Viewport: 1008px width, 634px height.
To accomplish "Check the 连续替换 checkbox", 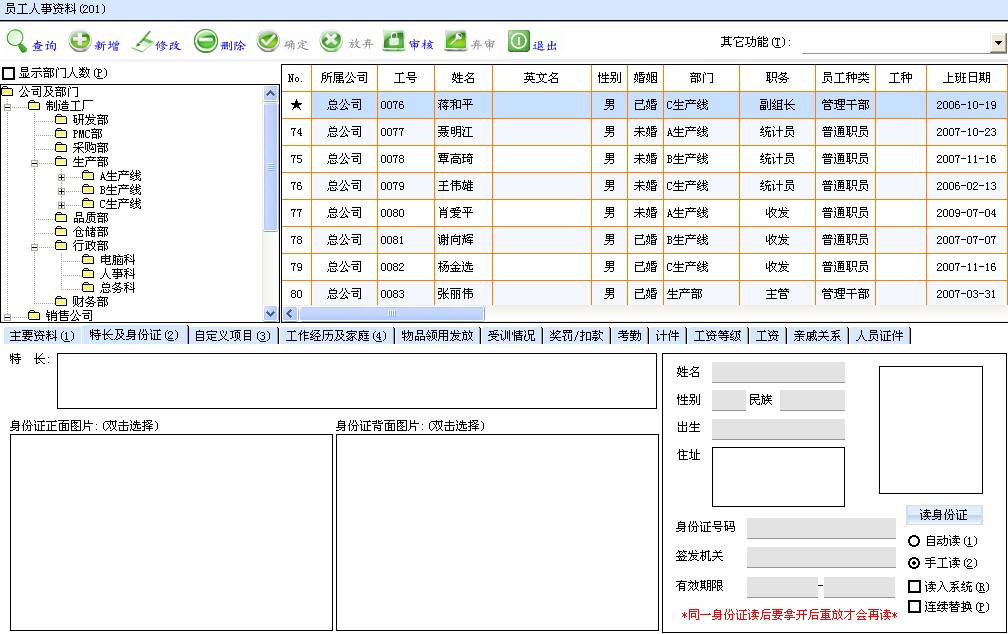I will pyautogui.click(x=914, y=606).
